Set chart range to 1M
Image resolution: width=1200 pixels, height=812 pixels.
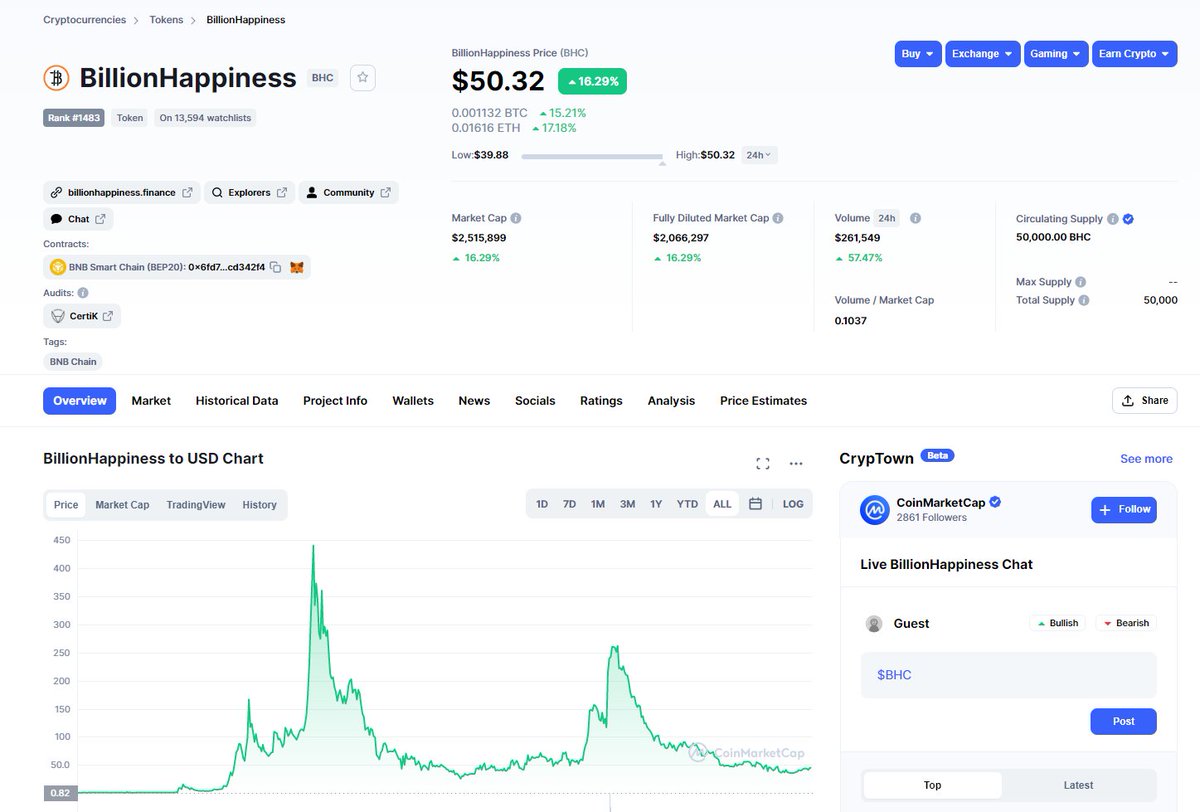[597, 504]
